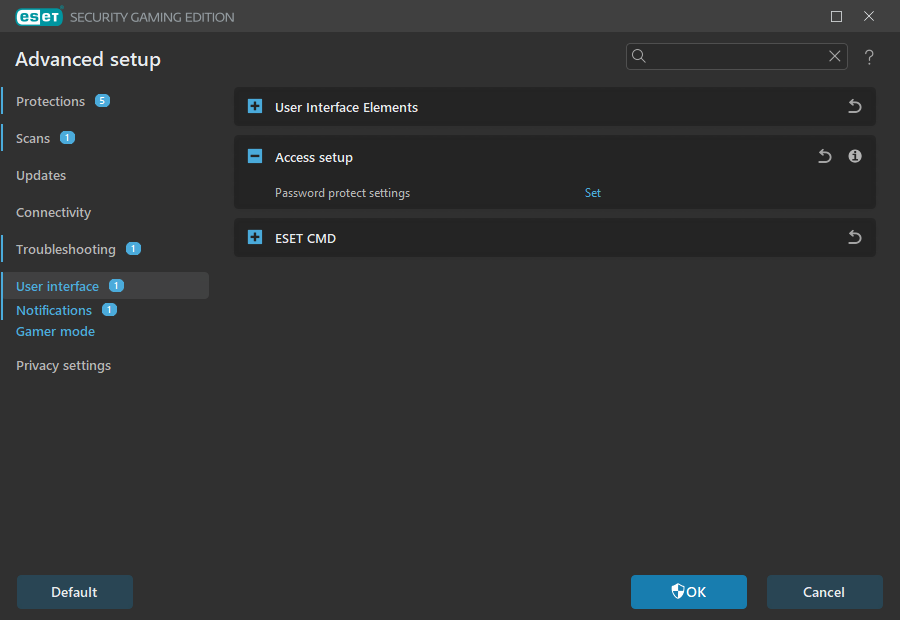900x620 pixels.
Task: Go to Updates settings
Action: click(x=41, y=175)
